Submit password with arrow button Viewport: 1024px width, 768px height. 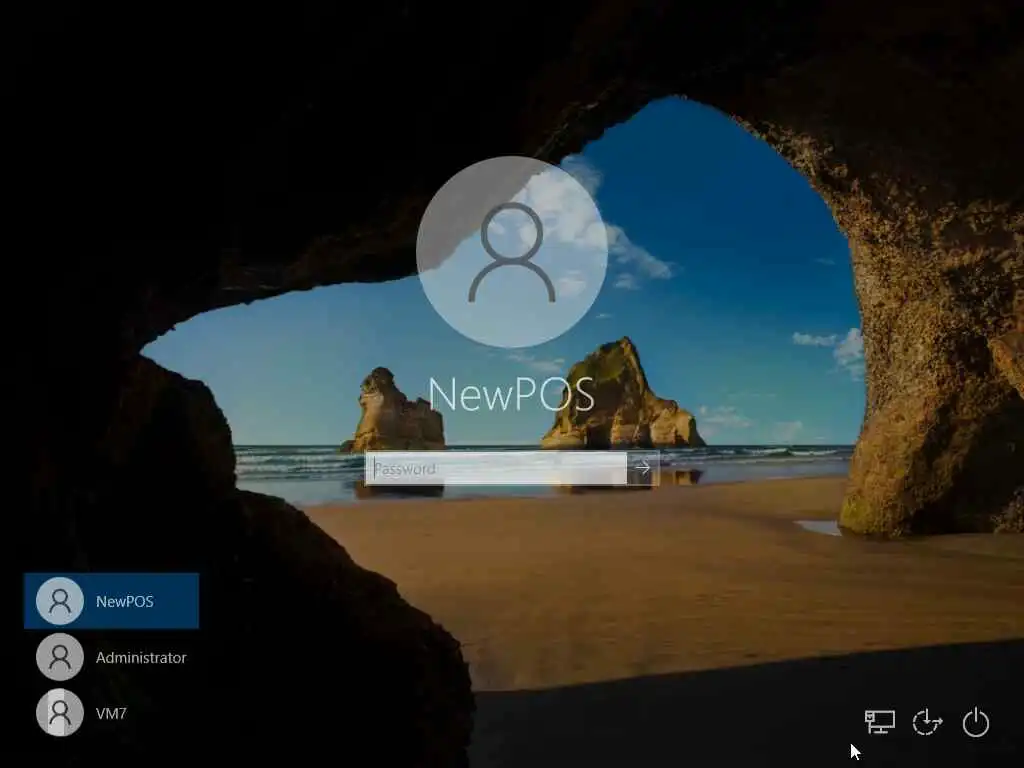click(643, 468)
